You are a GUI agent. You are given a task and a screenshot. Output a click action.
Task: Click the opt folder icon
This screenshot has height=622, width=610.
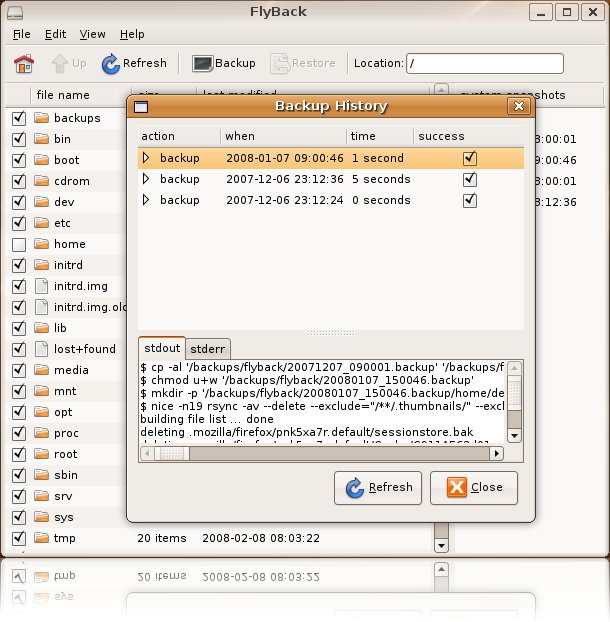(x=41, y=412)
